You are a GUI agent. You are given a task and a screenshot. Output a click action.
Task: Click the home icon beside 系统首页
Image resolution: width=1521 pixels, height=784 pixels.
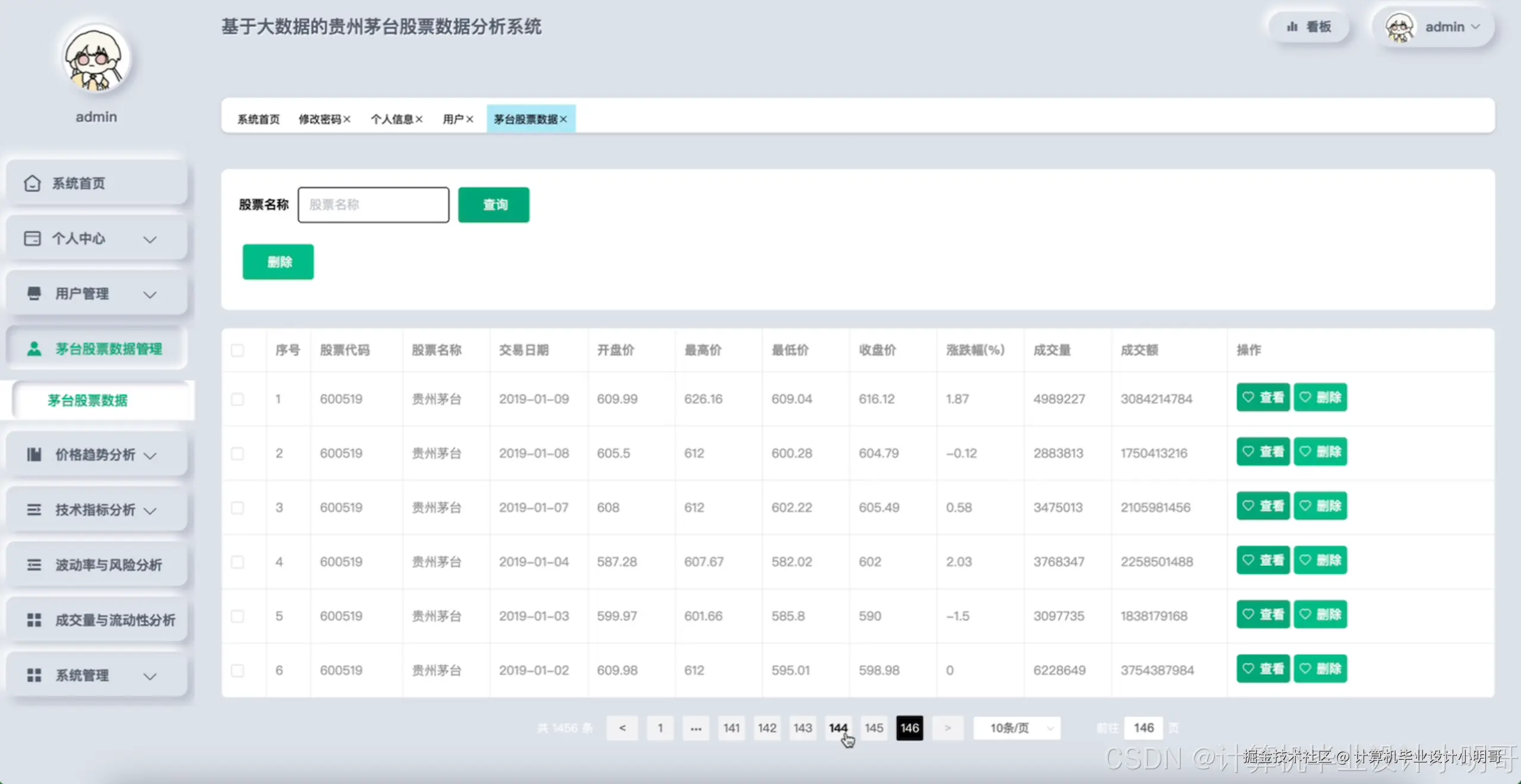click(x=32, y=184)
